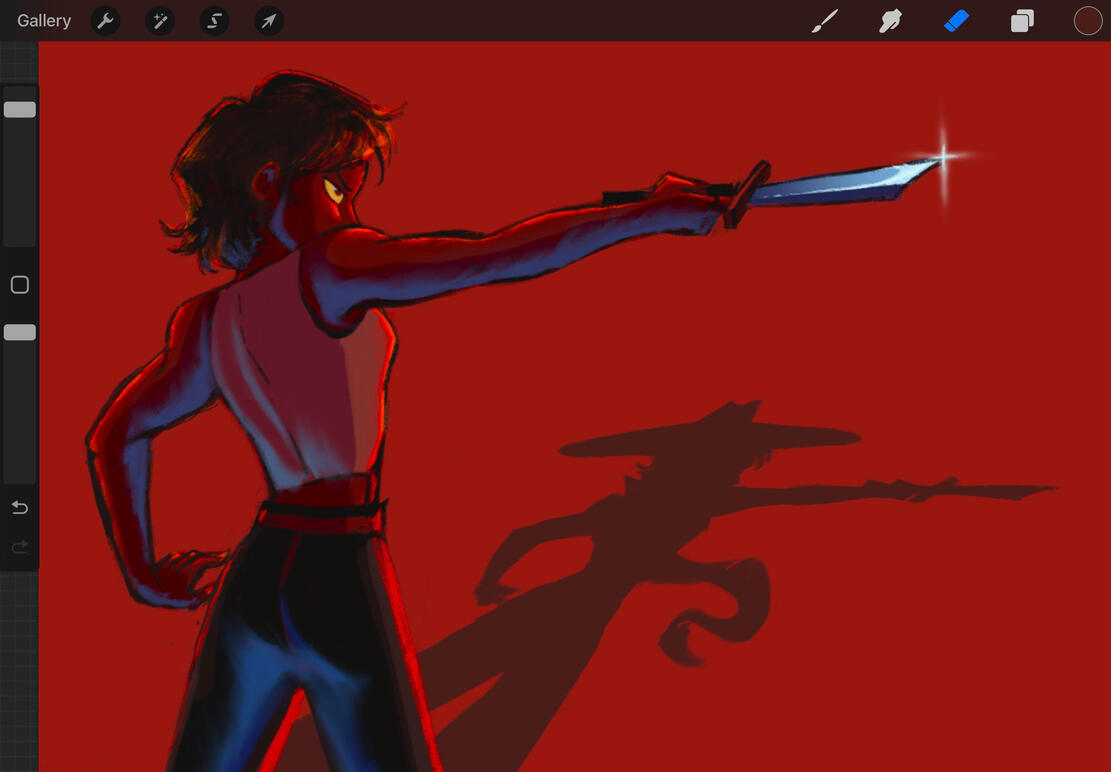Open the Actions wrench menu
The image size is (1111, 772).
[x=106, y=21]
